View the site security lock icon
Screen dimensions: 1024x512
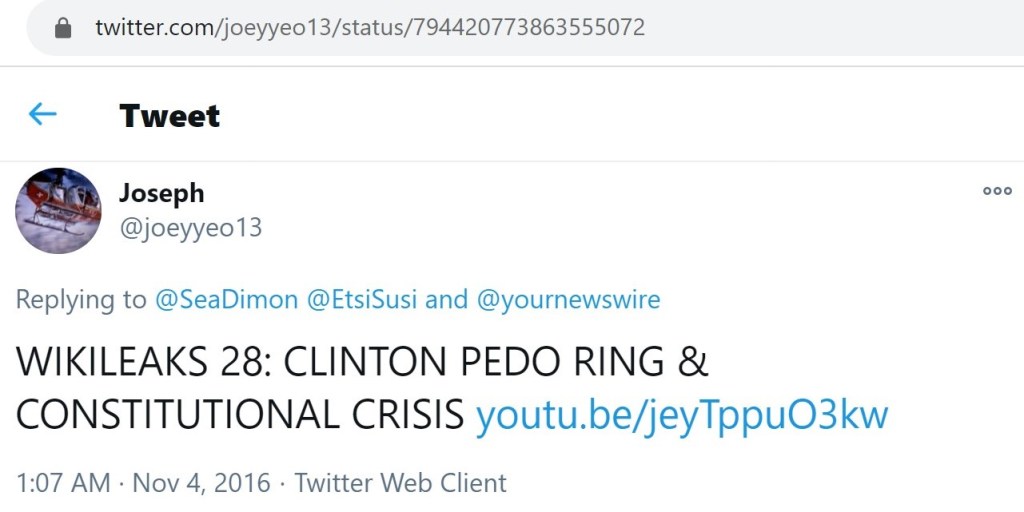pyautogui.click(x=63, y=28)
